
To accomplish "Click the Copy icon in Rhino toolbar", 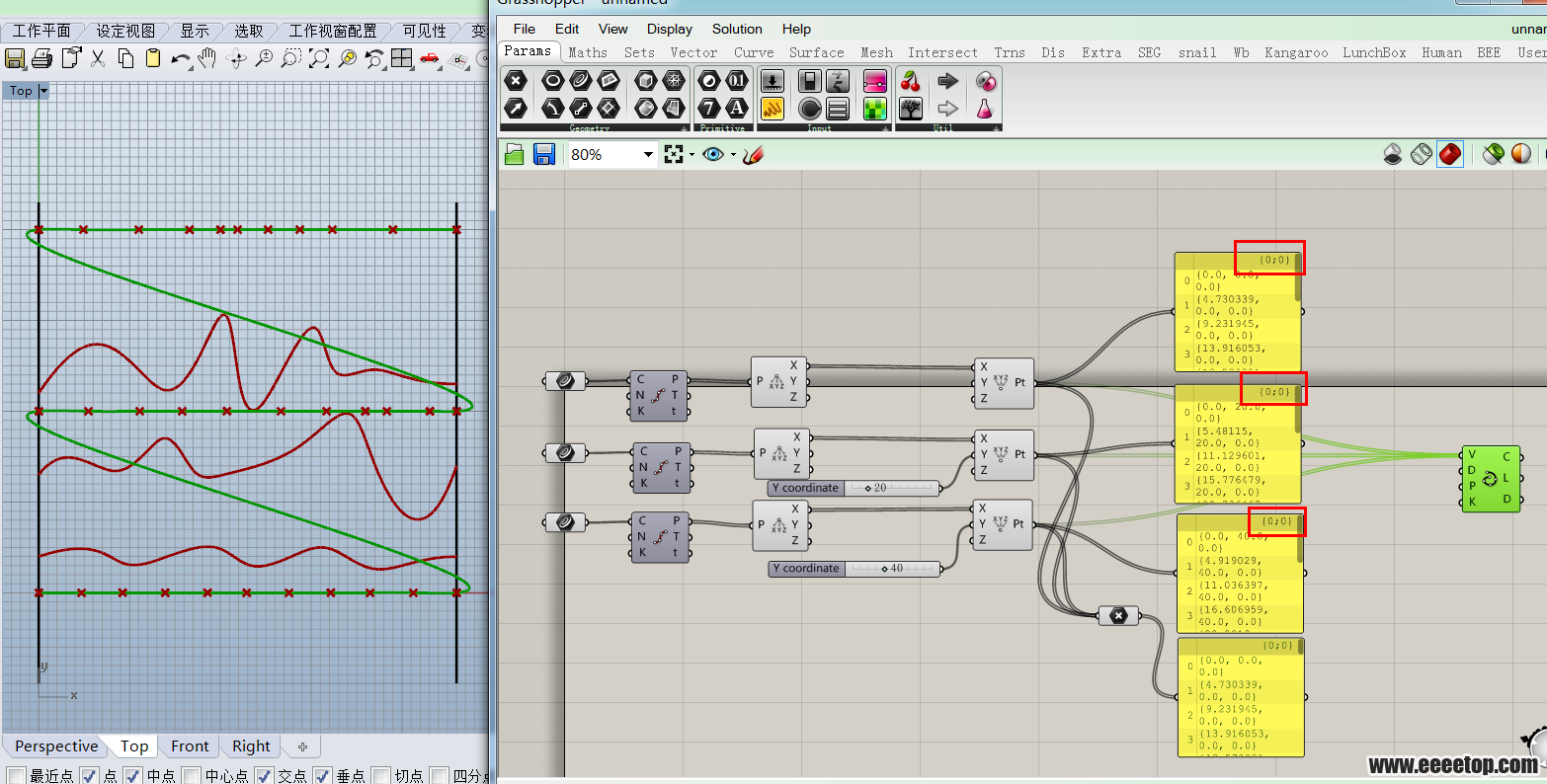I will coord(125,59).
